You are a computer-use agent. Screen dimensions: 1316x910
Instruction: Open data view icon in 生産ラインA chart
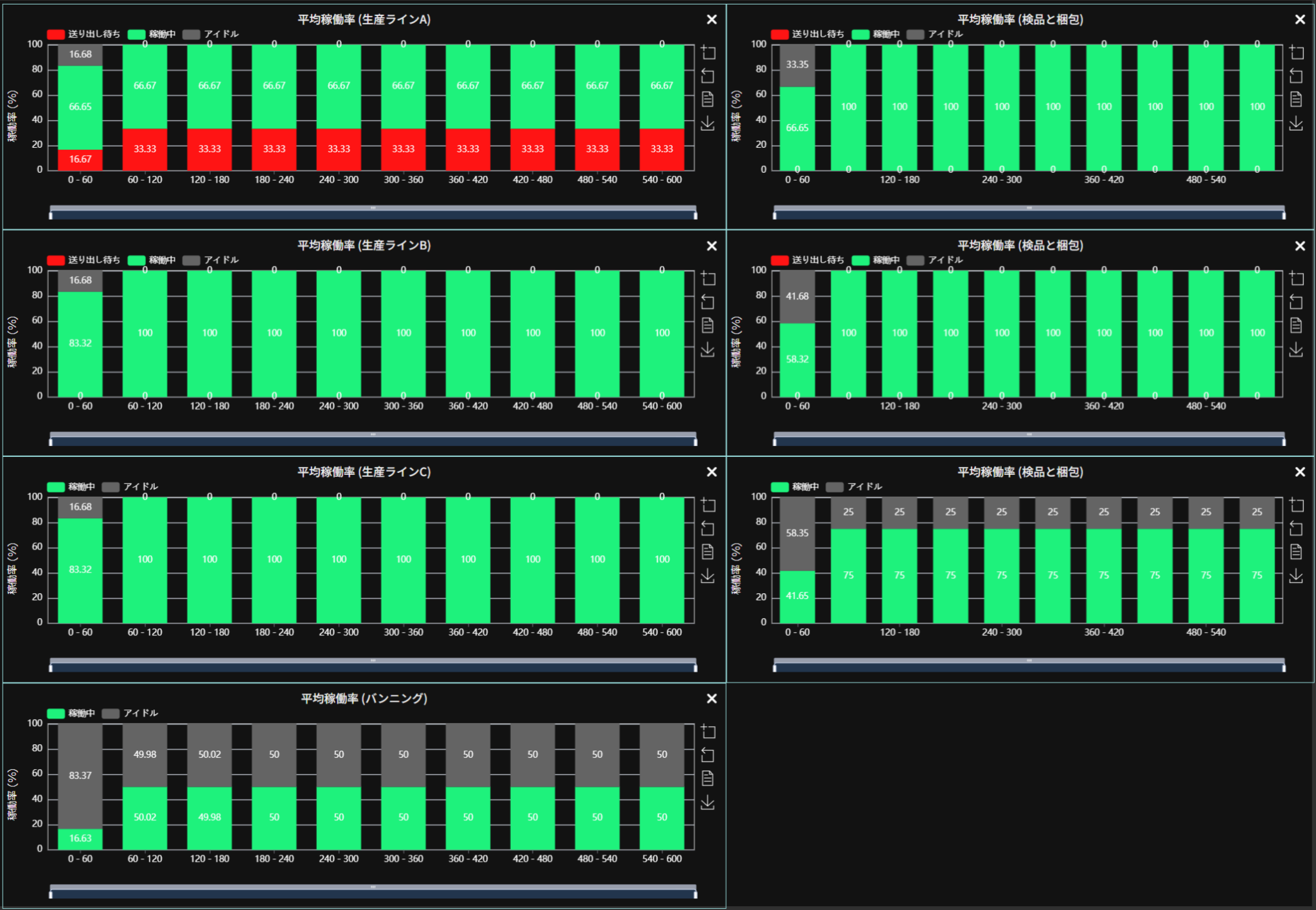707,99
